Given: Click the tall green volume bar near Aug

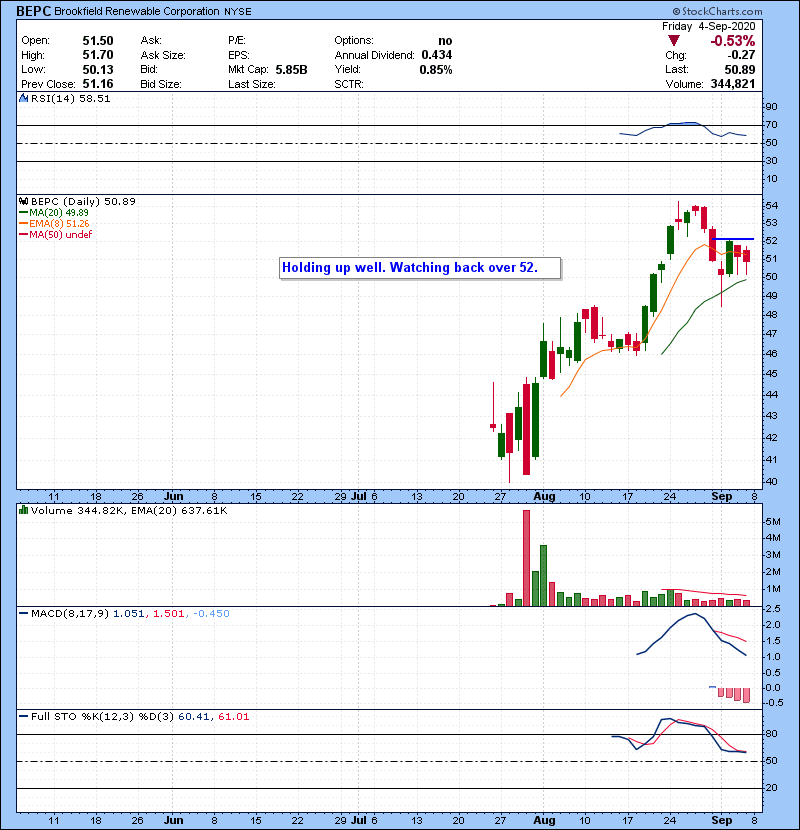Looking at the screenshot, I should (x=543, y=575).
